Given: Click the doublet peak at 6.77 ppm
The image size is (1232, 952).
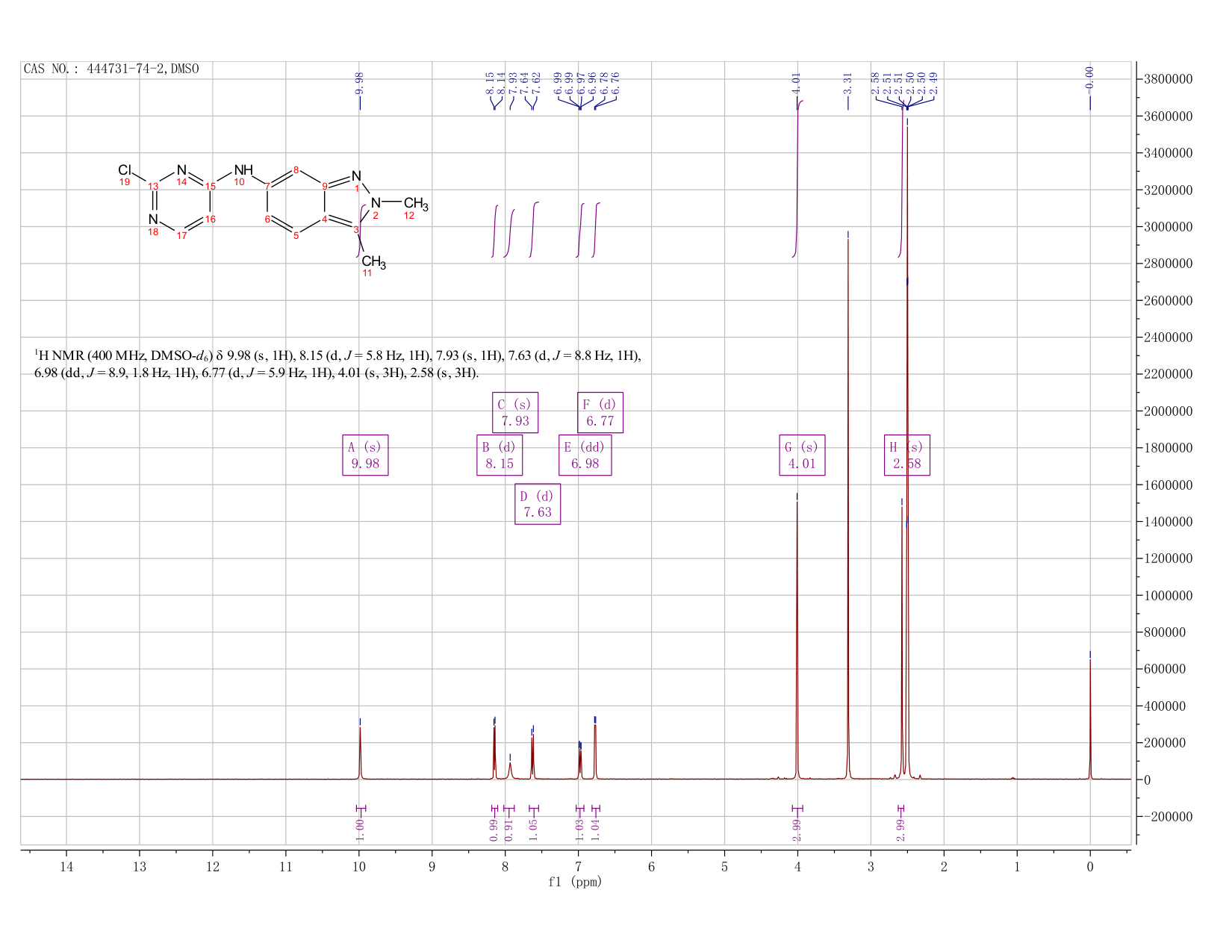Looking at the screenshot, I should [595, 750].
